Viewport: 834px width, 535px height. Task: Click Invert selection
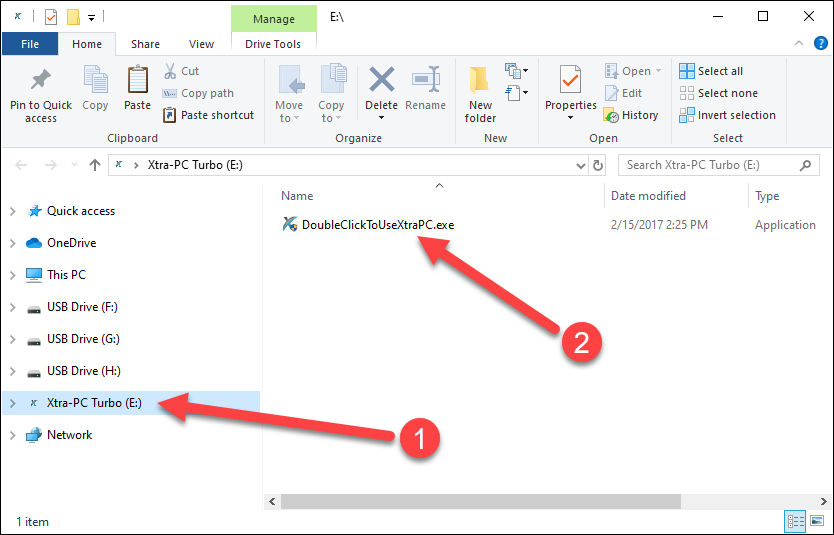[728, 115]
